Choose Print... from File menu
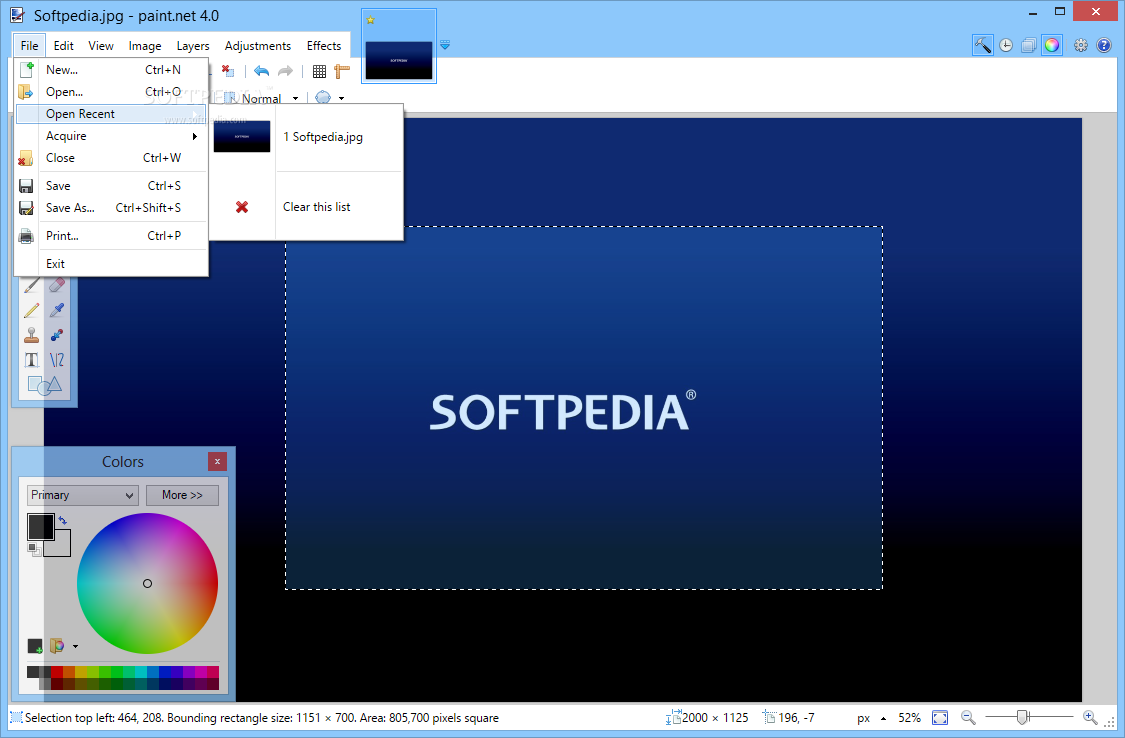 coord(111,235)
